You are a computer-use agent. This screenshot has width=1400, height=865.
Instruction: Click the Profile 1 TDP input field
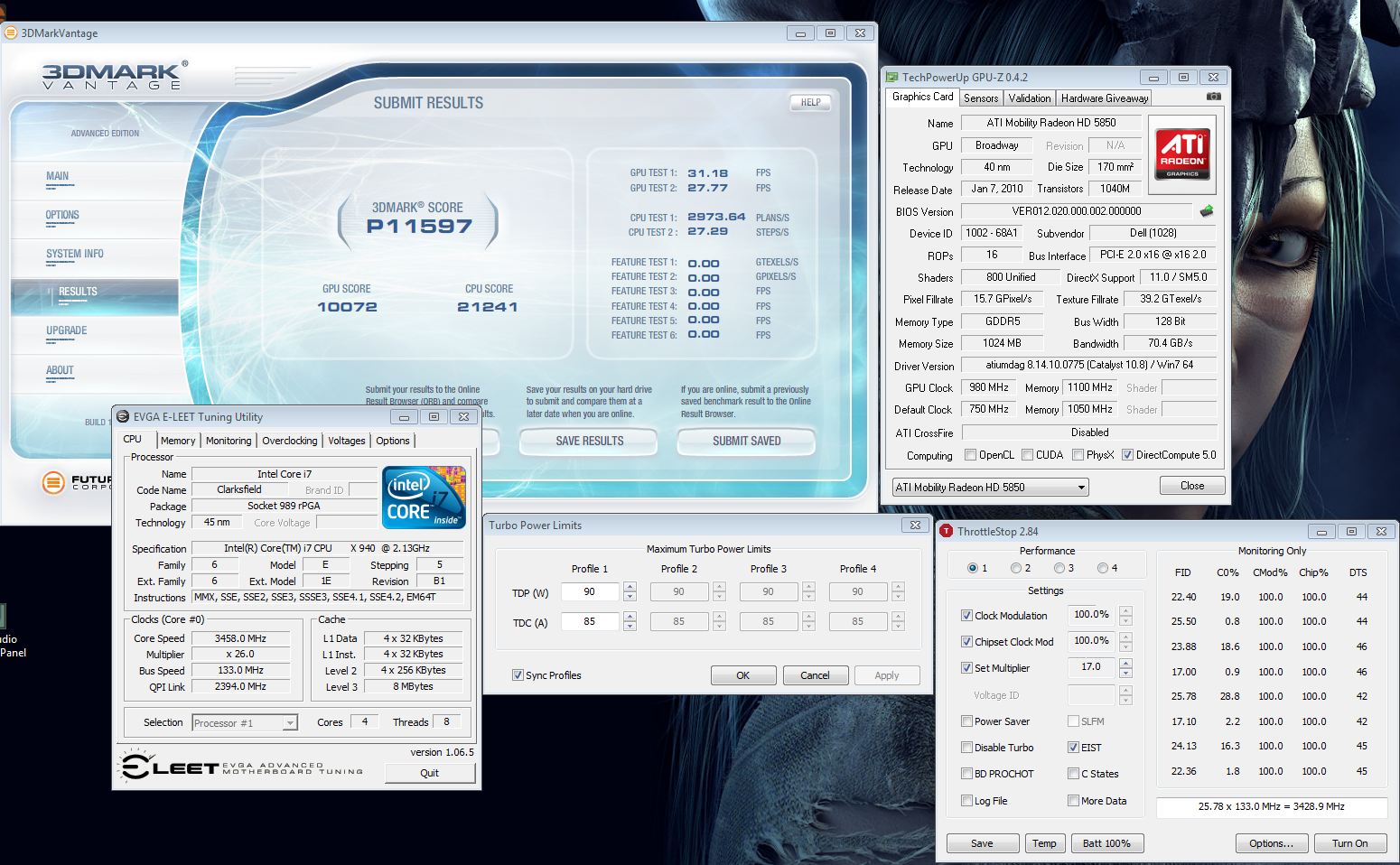click(x=590, y=592)
